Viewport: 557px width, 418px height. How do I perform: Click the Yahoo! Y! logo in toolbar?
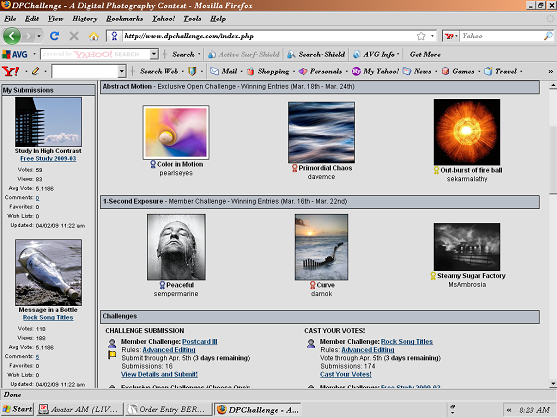[x=11, y=71]
